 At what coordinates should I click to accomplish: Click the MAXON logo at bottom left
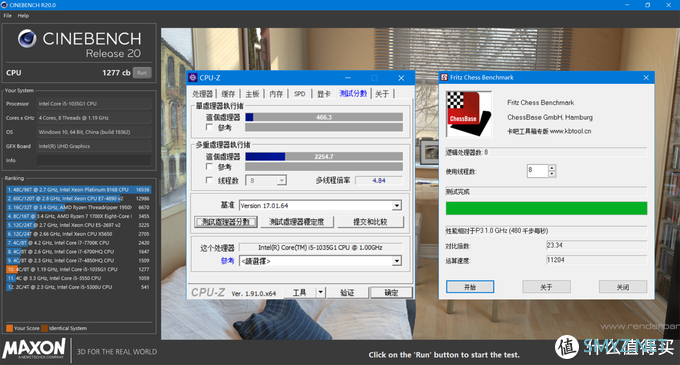[34, 349]
